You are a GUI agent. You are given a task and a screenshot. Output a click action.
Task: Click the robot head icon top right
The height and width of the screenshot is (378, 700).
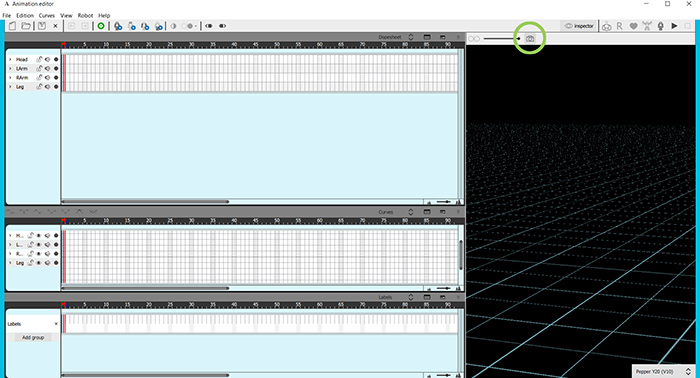click(x=606, y=26)
